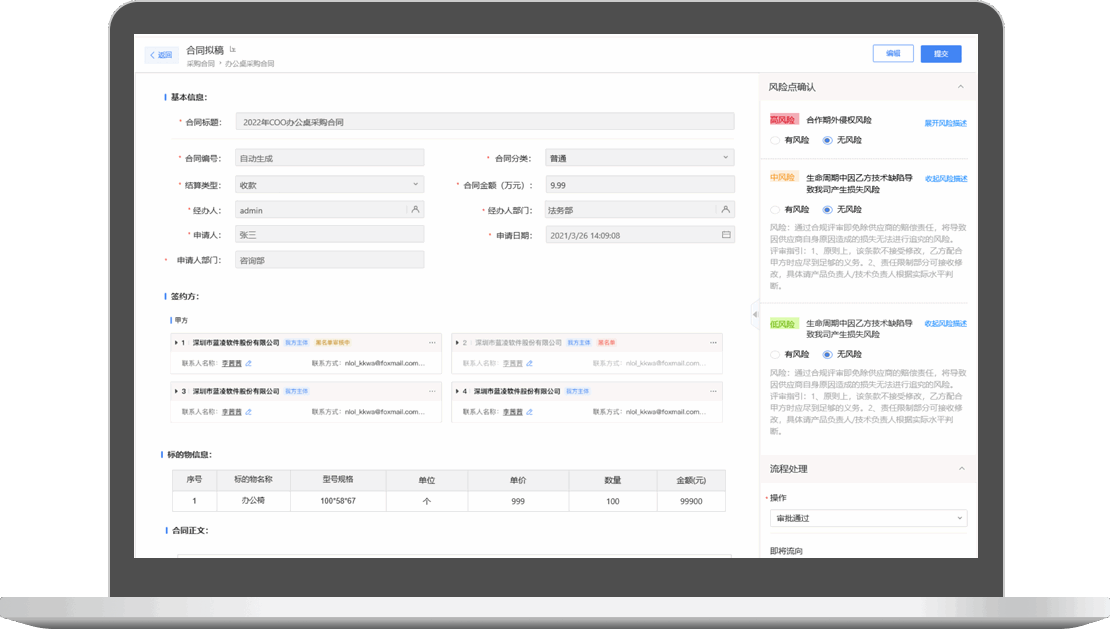Click the edit pencil icon for party 1 contact
This screenshot has width=1110, height=629.
(249, 363)
